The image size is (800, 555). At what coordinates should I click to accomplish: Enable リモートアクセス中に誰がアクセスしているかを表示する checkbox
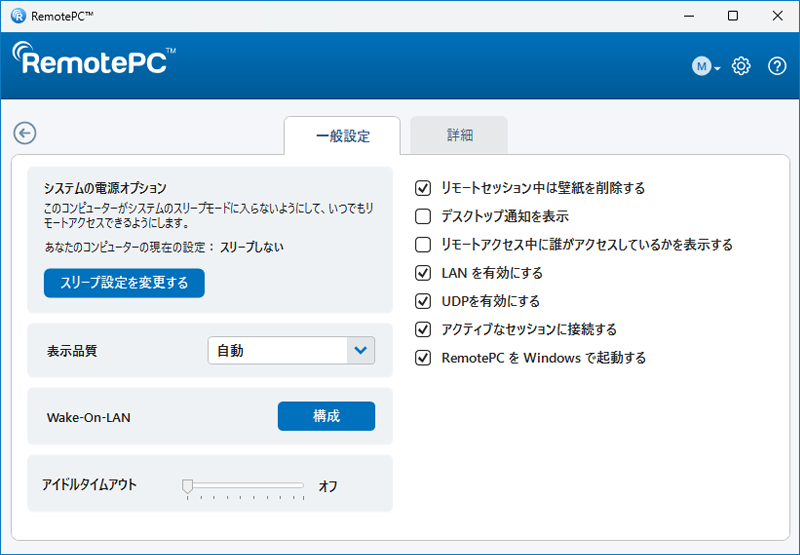click(423, 245)
